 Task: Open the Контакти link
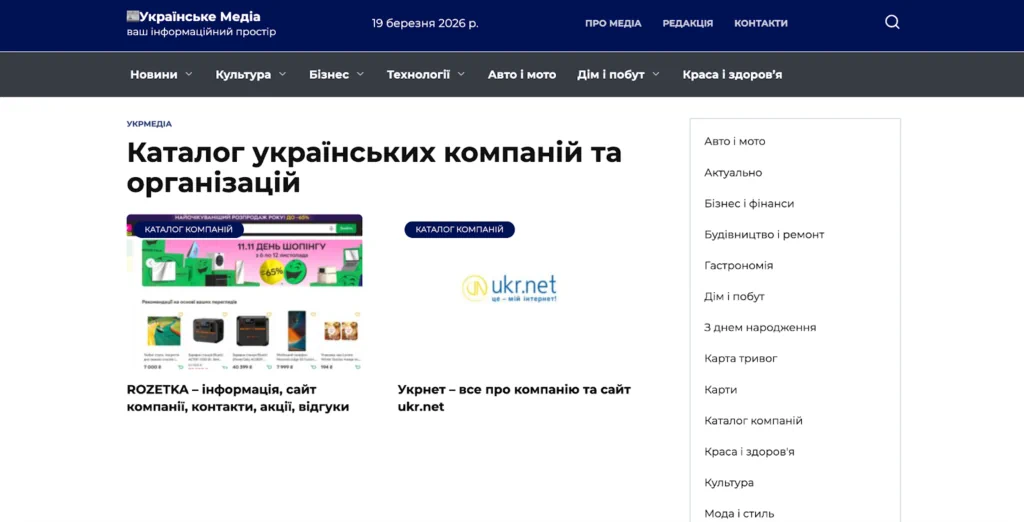760,23
